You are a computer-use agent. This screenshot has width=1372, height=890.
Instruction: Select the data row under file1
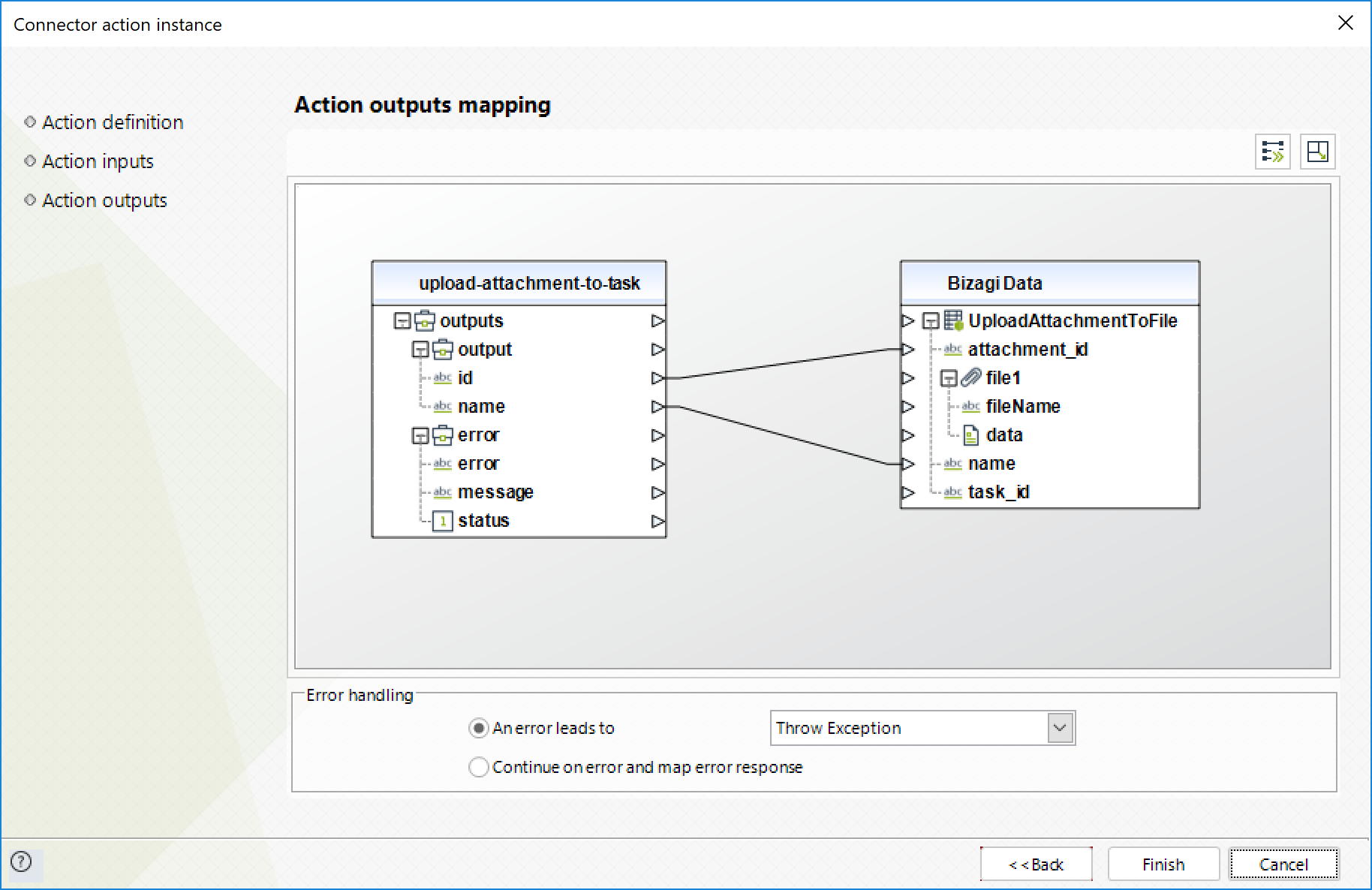(1050, 434)
